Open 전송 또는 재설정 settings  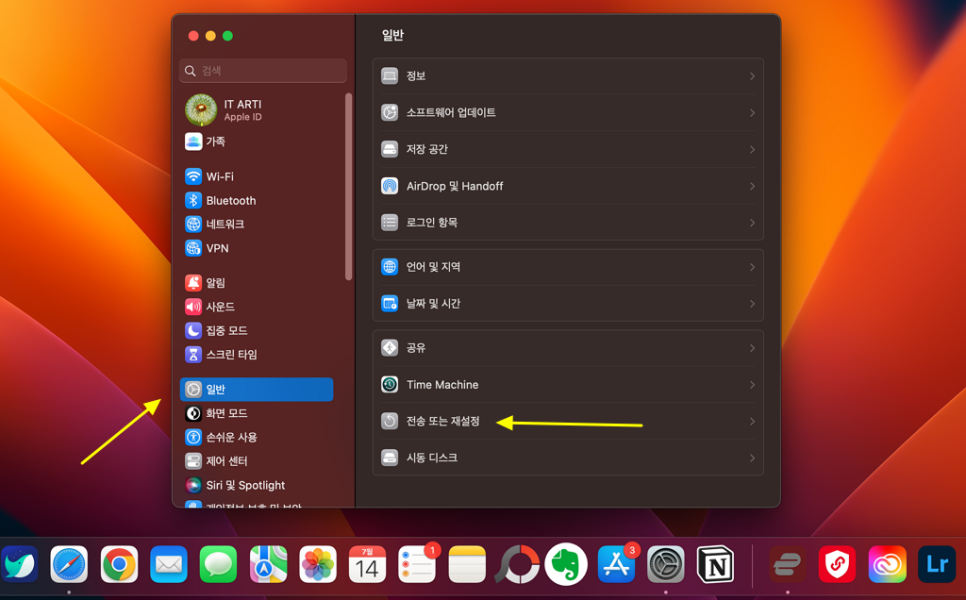[568, 421]
